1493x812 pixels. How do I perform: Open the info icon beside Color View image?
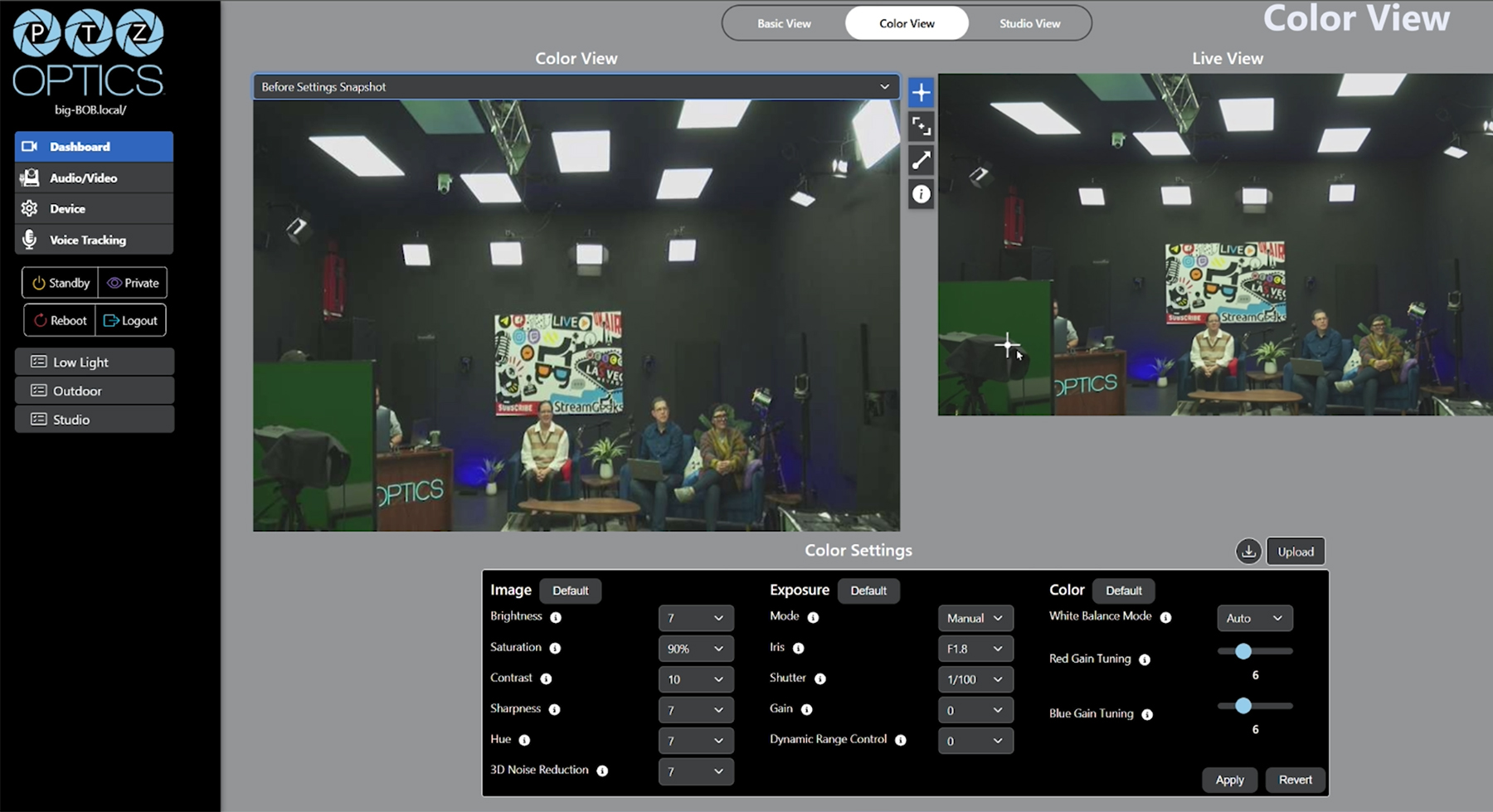pos(921,194)
